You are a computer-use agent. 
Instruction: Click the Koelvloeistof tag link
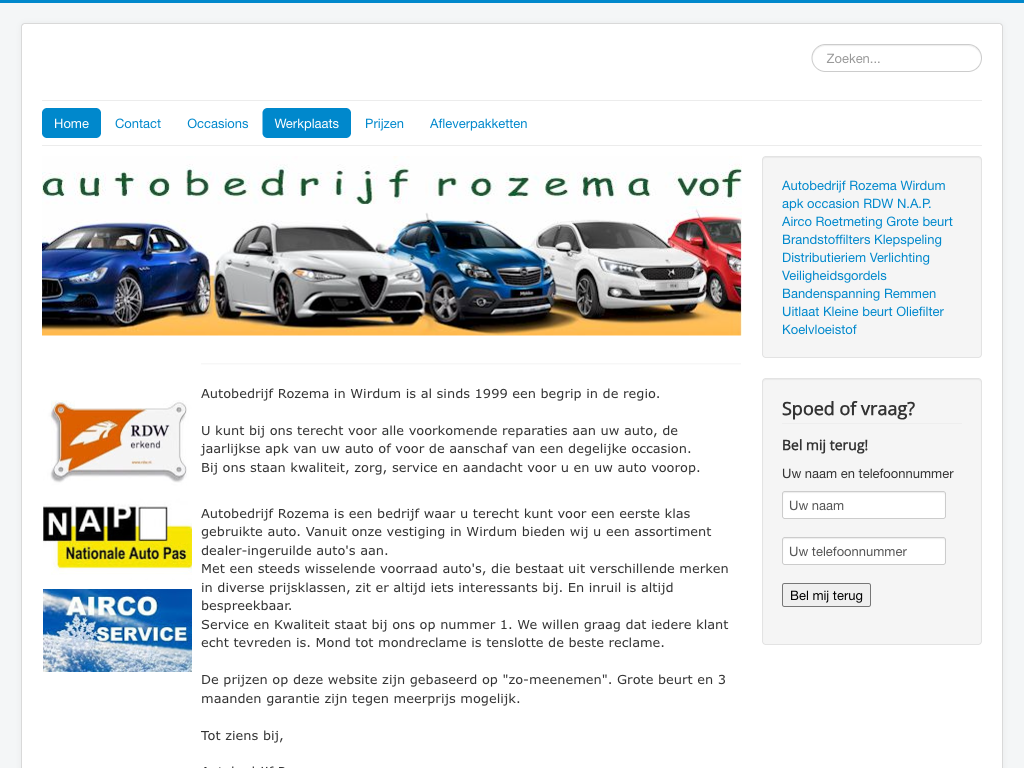click(819, 329)
